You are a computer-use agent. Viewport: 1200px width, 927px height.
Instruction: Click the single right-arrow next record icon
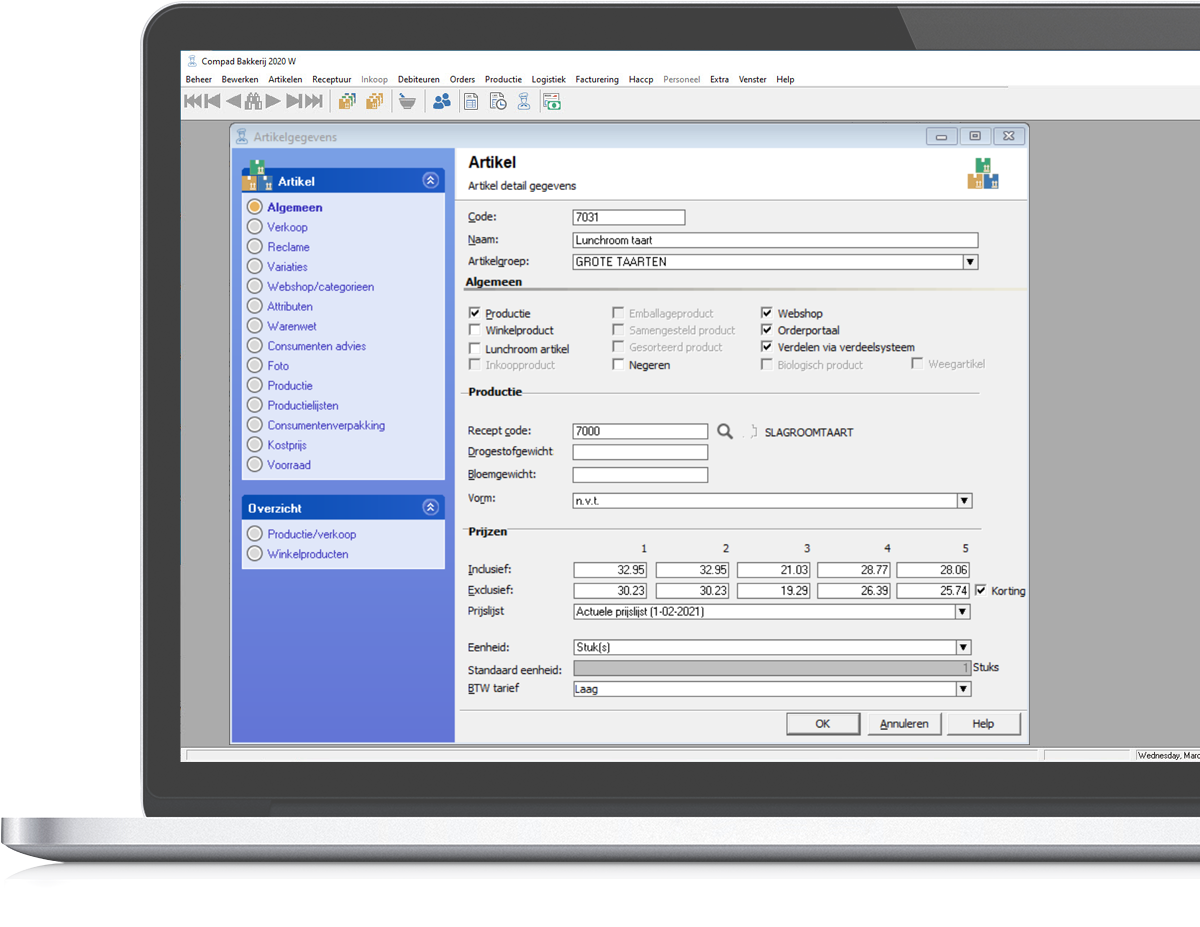coord(273,101)
